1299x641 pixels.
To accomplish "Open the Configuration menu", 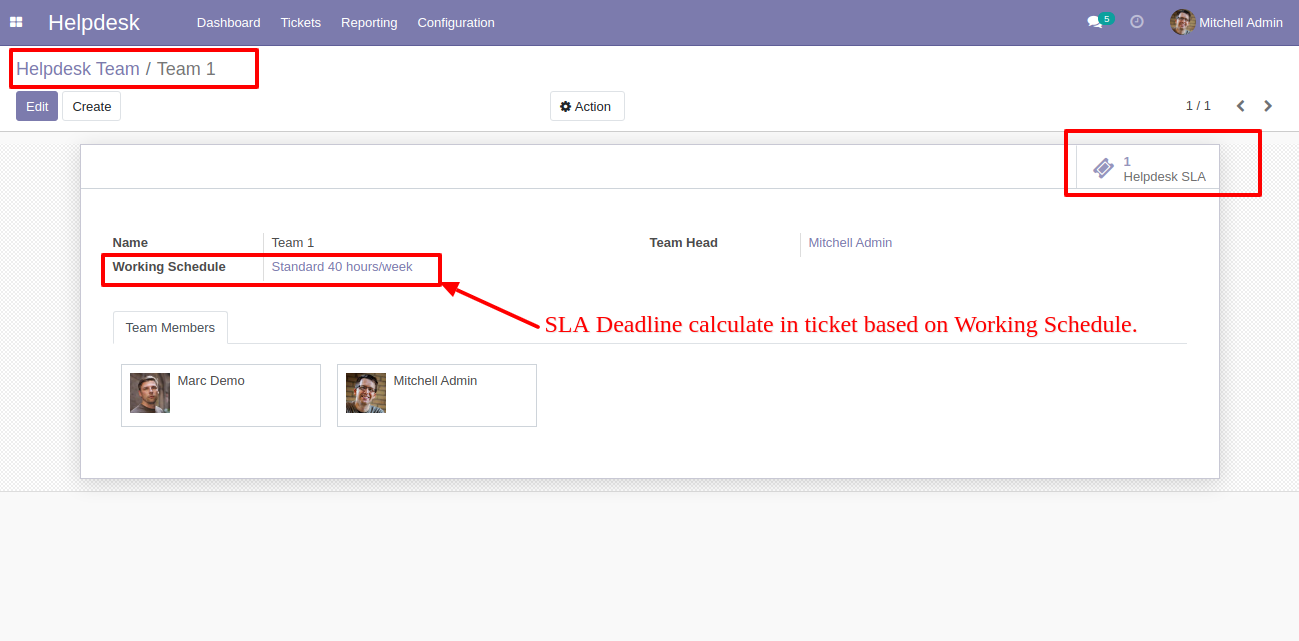I will (456, 22).
